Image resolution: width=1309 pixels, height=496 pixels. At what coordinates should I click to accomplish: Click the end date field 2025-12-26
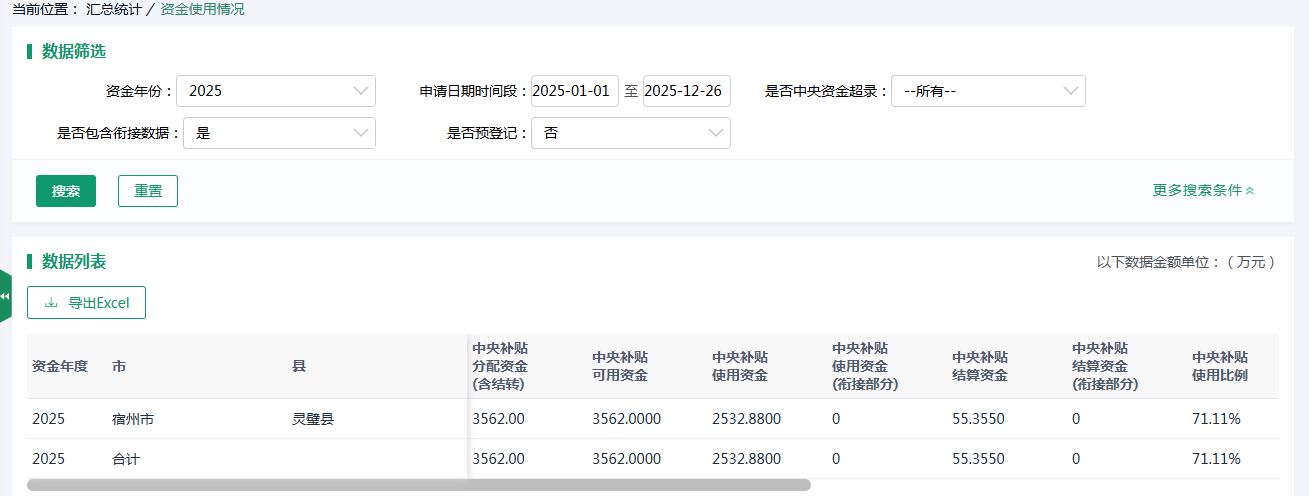pyautogui.click(x=686, y=91)
